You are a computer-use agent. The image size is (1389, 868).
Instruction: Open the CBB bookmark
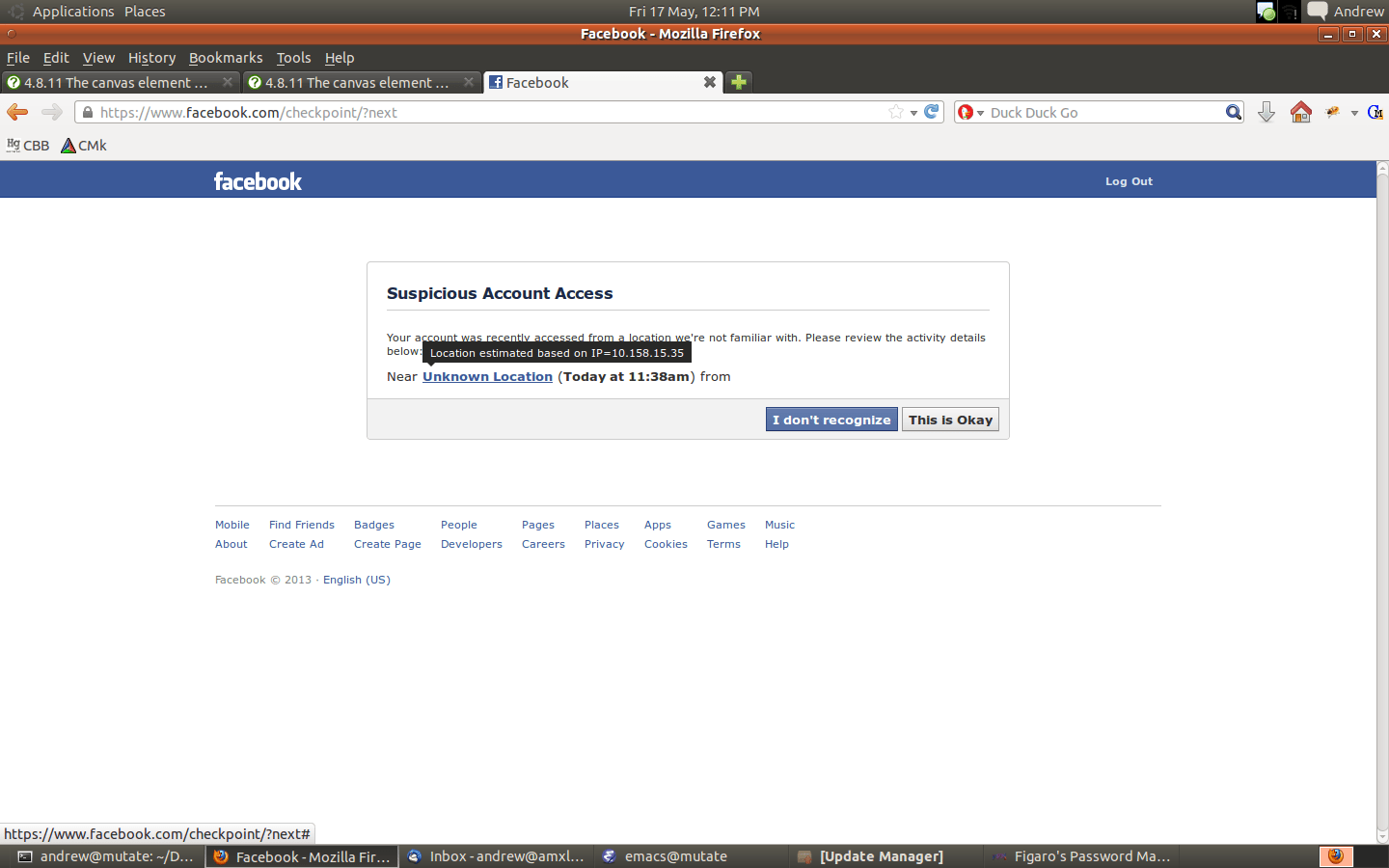[x=28, y=146]
